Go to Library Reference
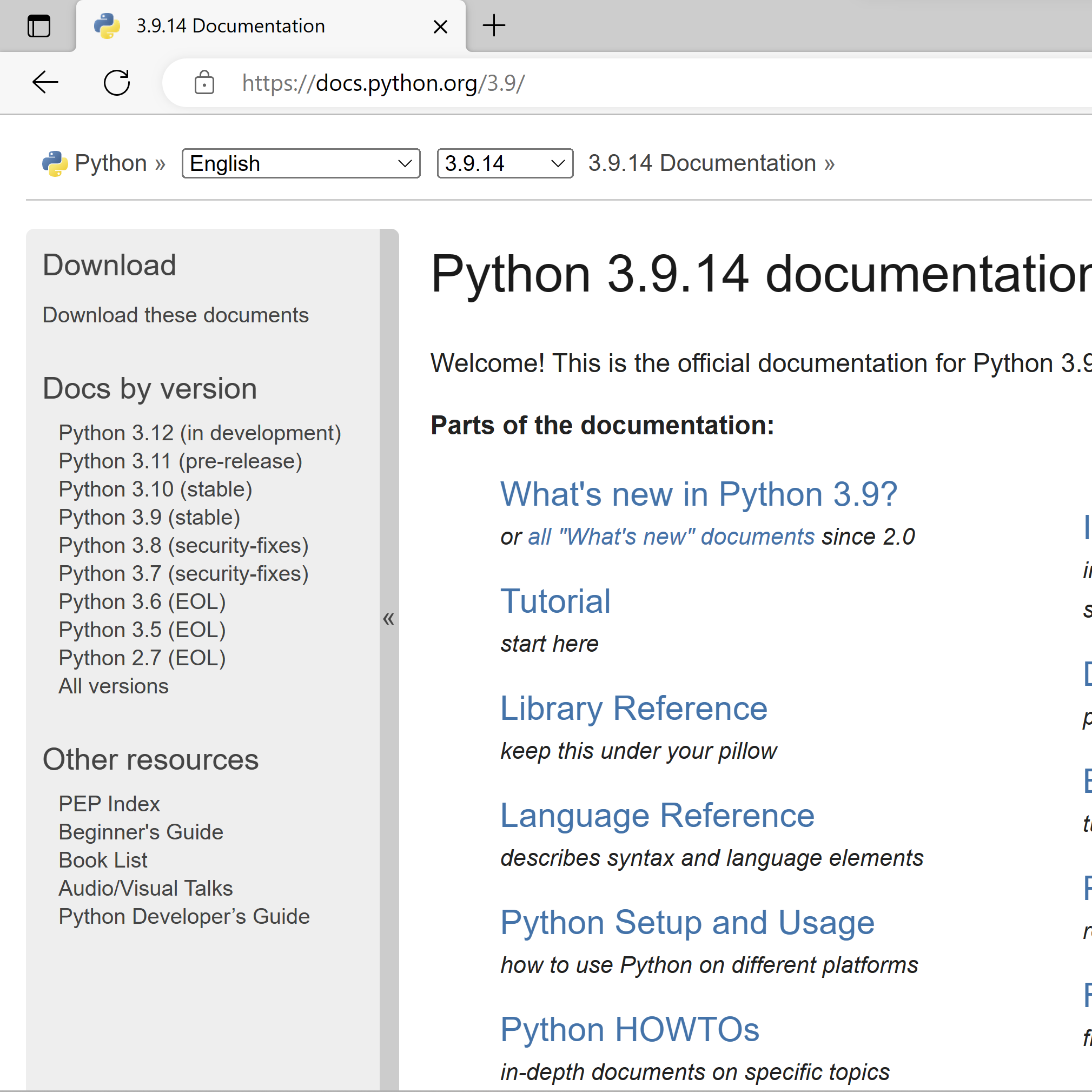 (x=633, y=708)
